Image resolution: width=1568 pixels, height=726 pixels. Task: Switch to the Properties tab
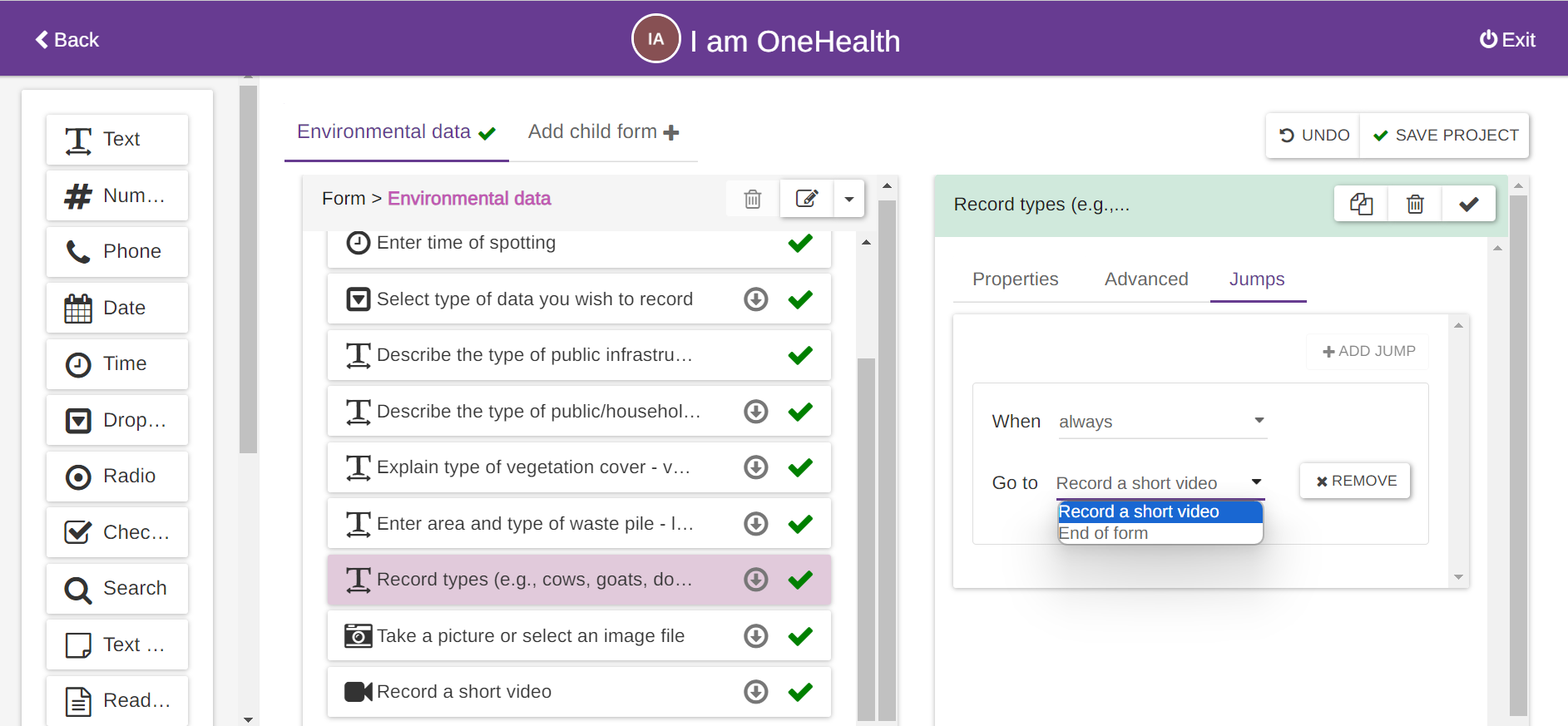pos(1015,279)
